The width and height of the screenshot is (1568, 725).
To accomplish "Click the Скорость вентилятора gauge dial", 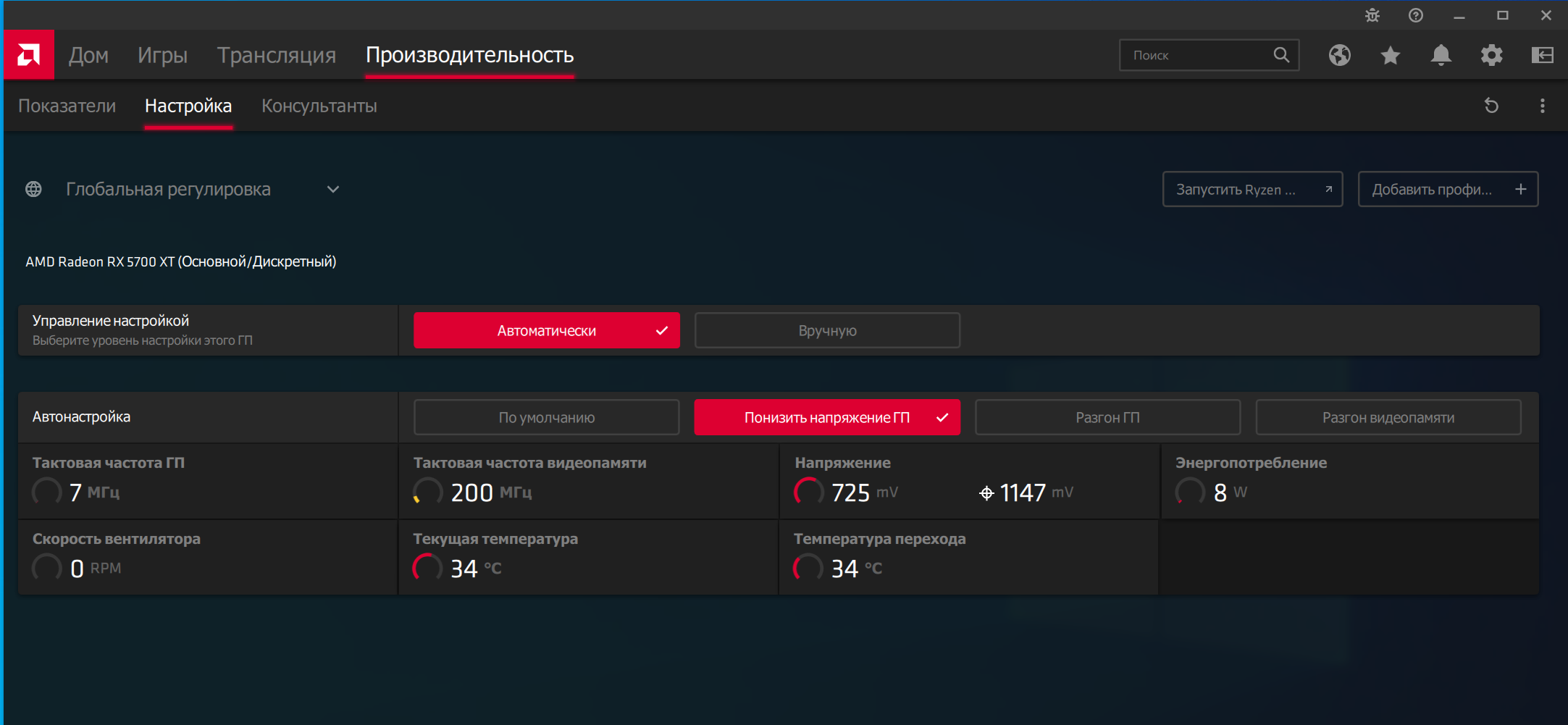I will tap(47, 568).
